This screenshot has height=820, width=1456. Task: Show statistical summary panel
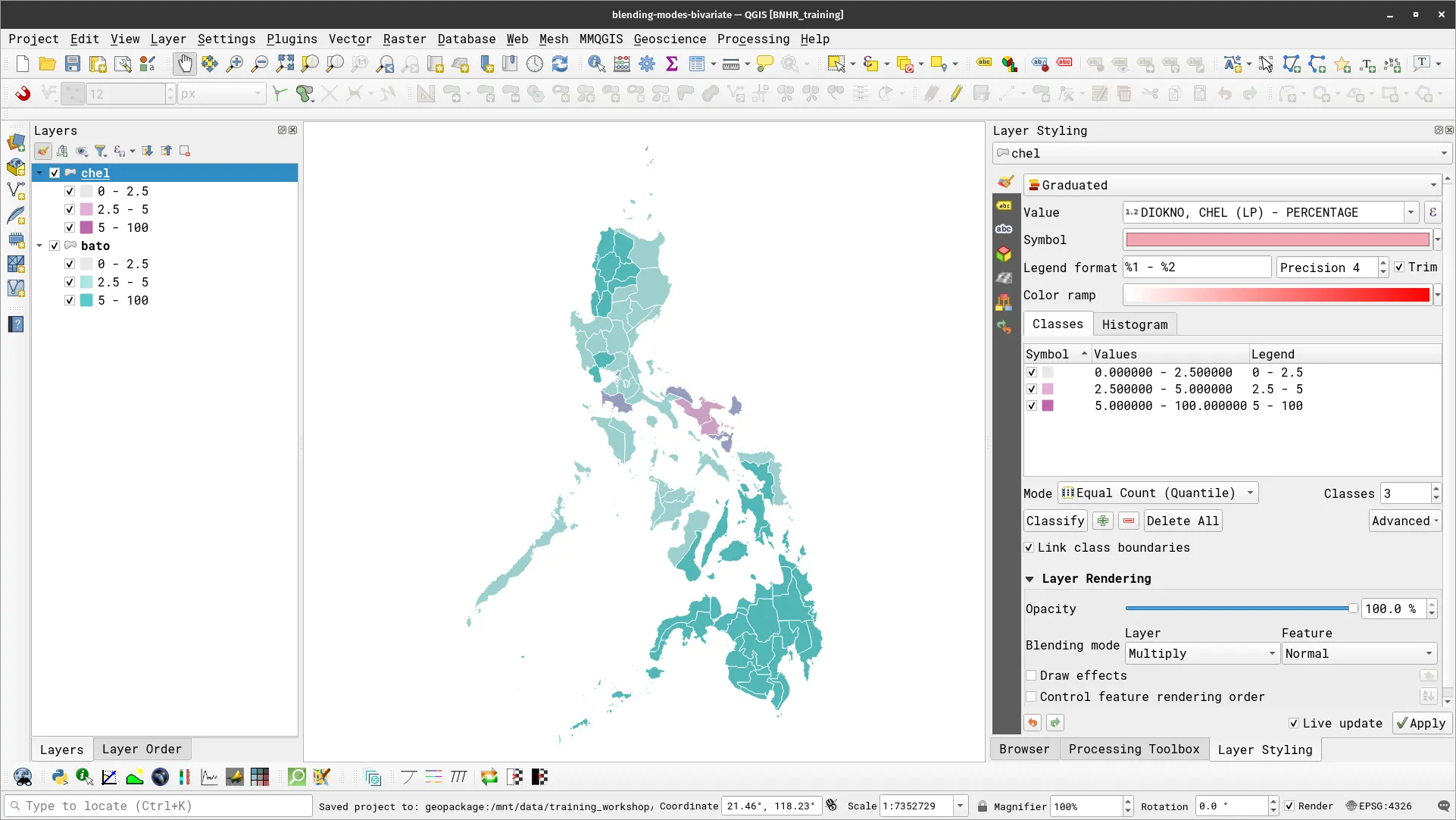tap(671, 64)
